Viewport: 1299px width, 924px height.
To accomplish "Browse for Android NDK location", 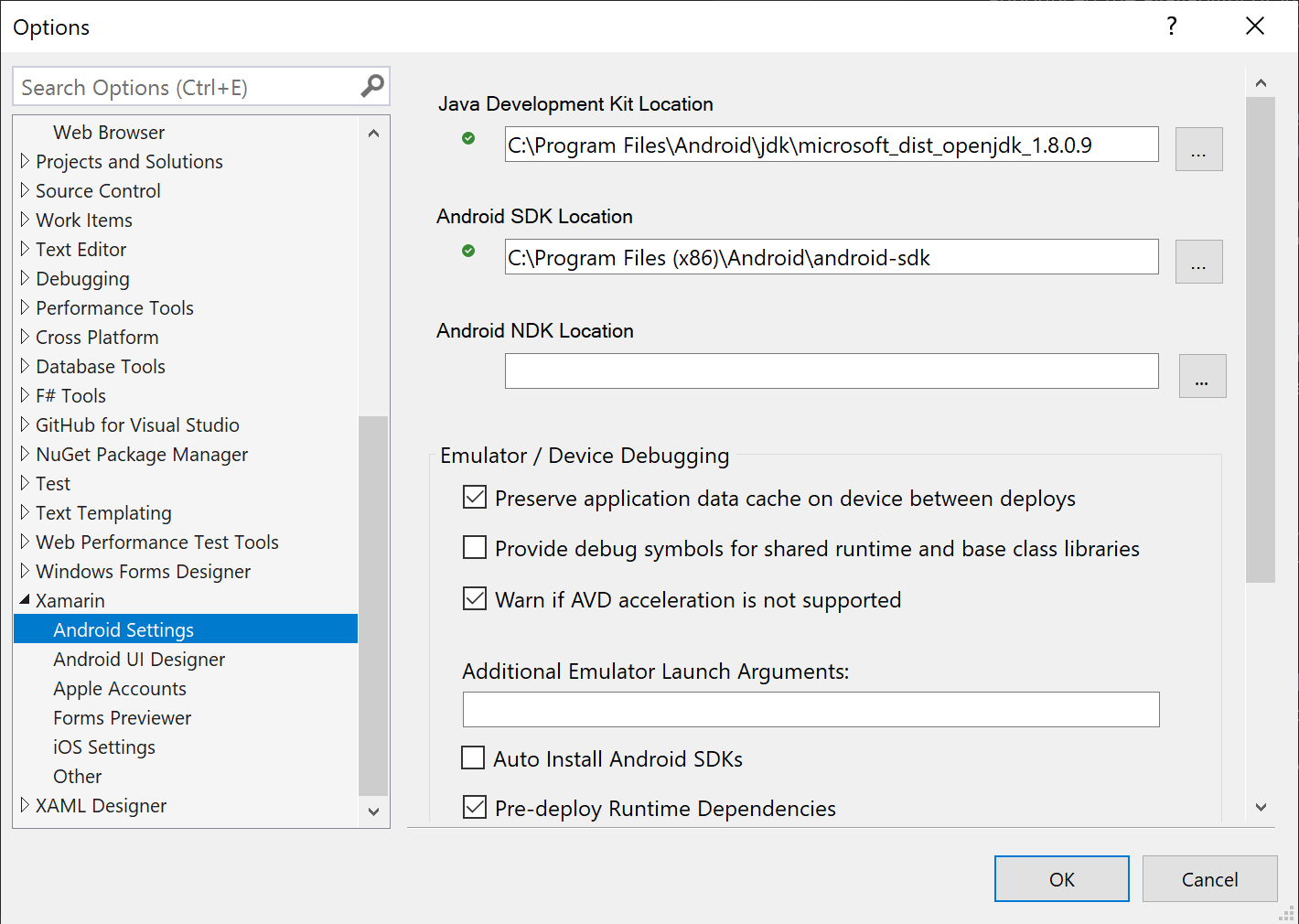I will tap(1202, 376).
